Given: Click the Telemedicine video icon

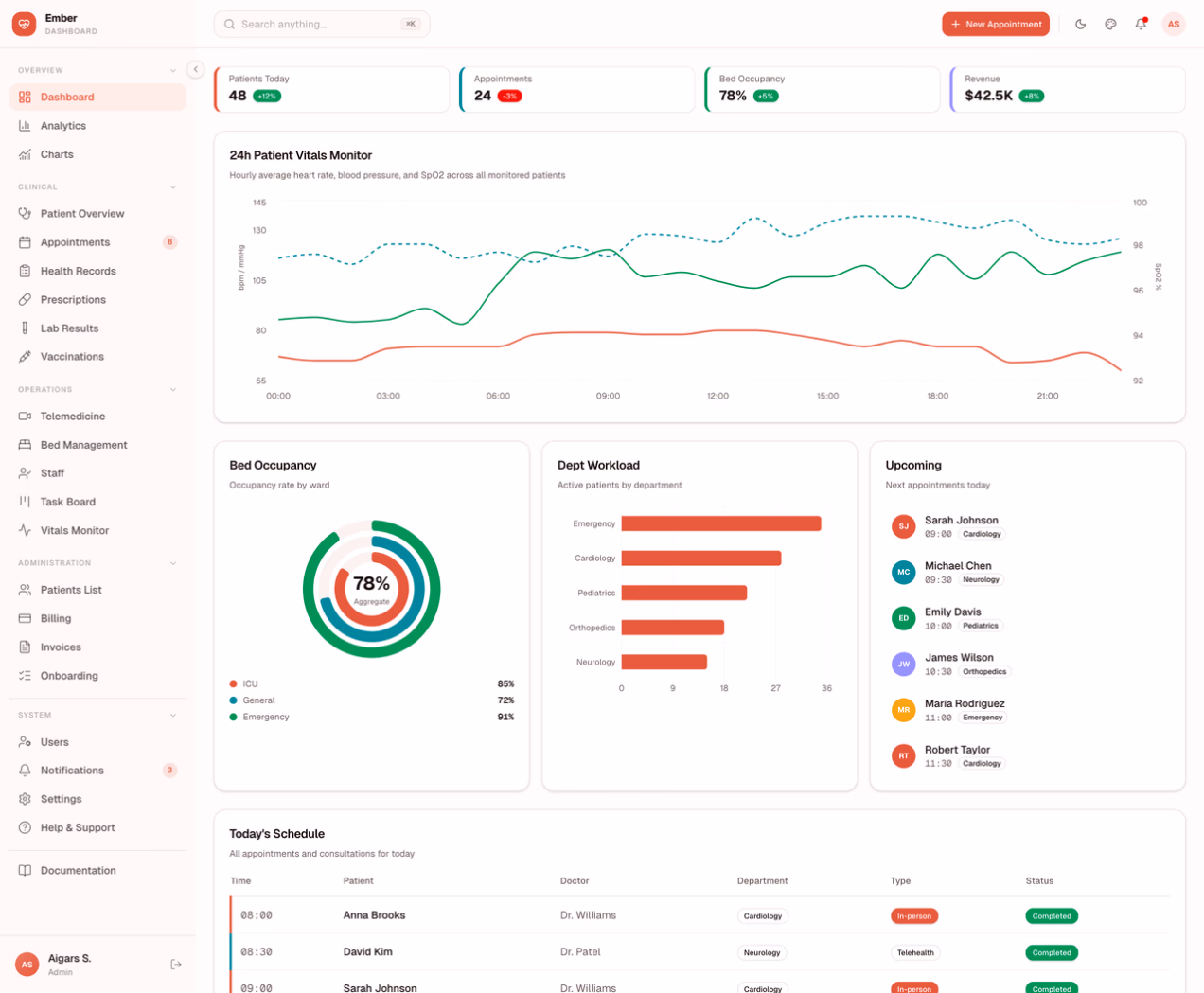Looking at the screenshot, I should click(25, 416).
